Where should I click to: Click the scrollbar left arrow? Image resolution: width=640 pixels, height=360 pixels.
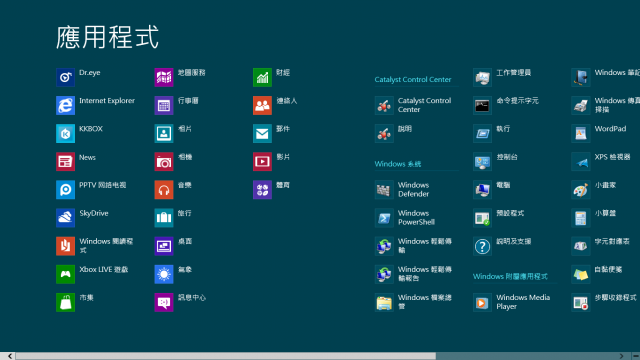pos(9,356)
